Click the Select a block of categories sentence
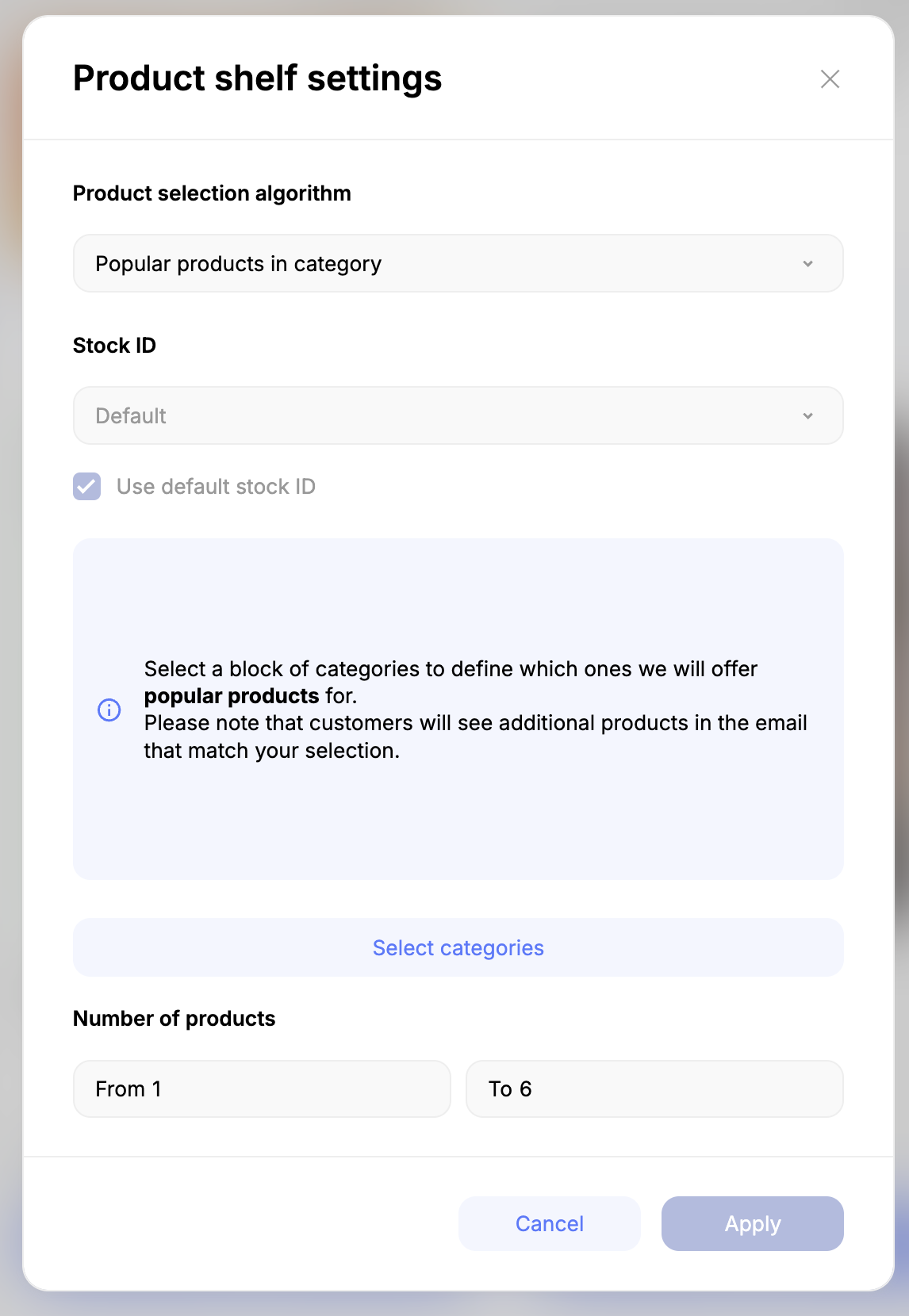 [451, 669]
